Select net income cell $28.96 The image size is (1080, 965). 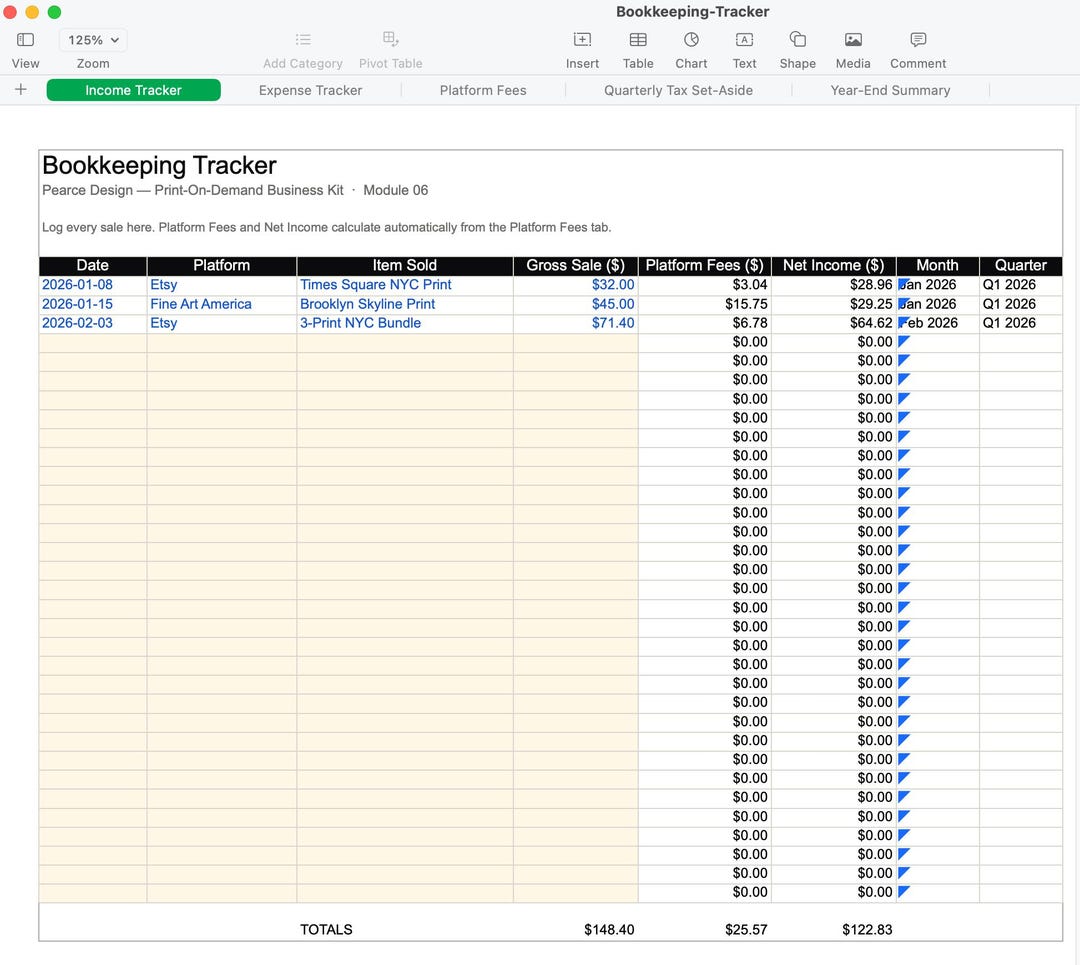tap(833, 285)
